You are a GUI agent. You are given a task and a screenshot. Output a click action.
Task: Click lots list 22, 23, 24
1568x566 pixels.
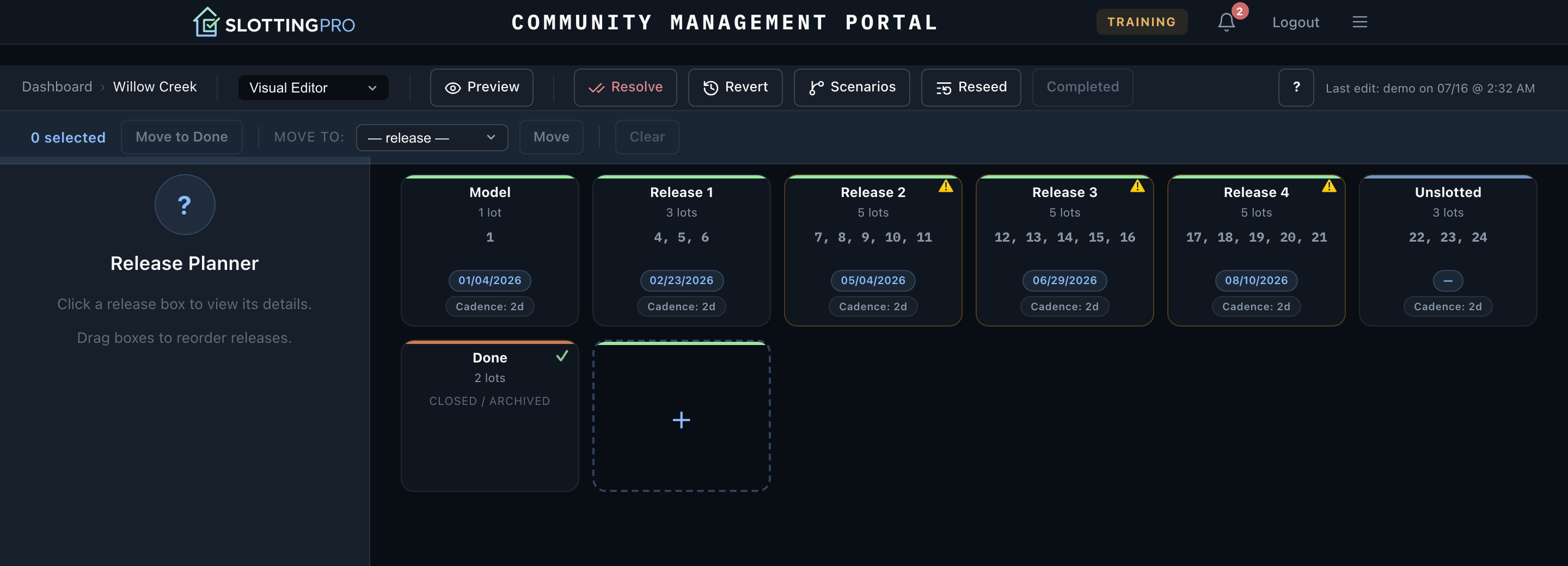[x=1448, y=237]
